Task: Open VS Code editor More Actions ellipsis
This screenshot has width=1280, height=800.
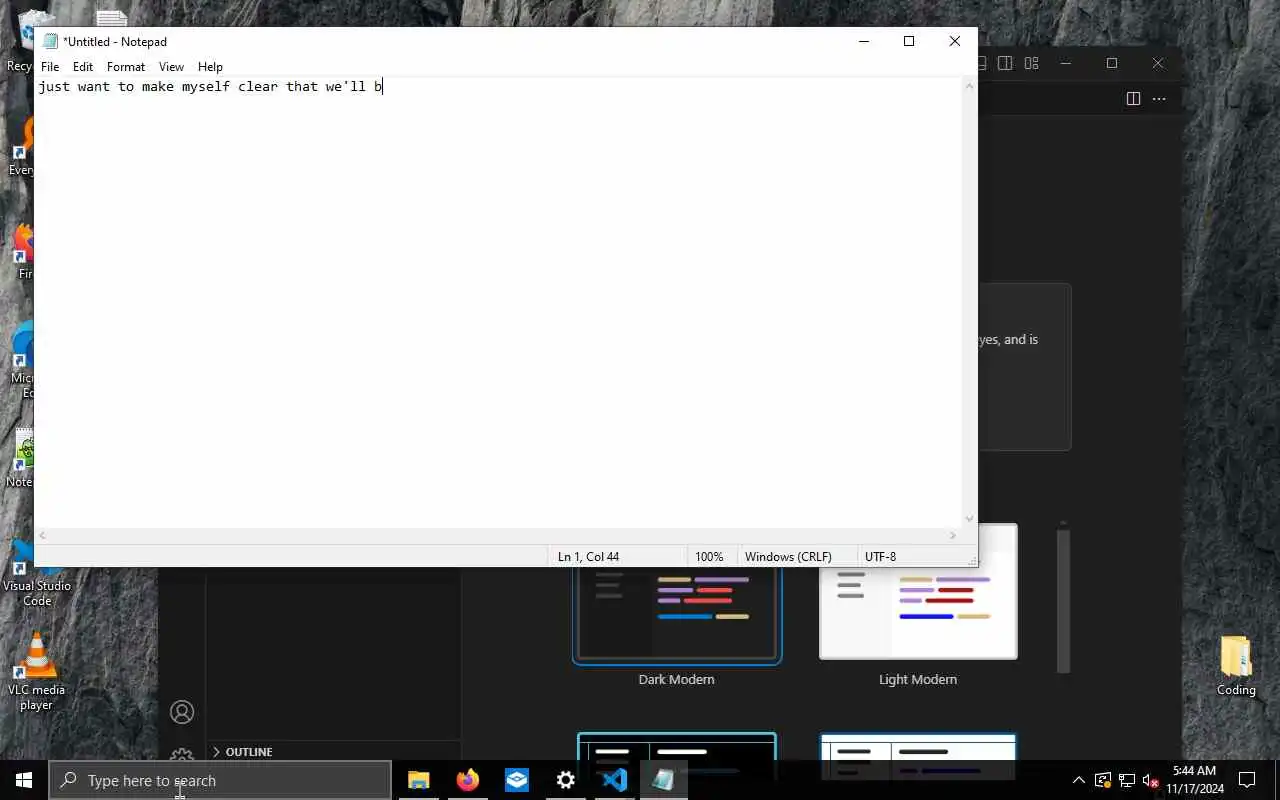Action: click(x=1159, y=99)
